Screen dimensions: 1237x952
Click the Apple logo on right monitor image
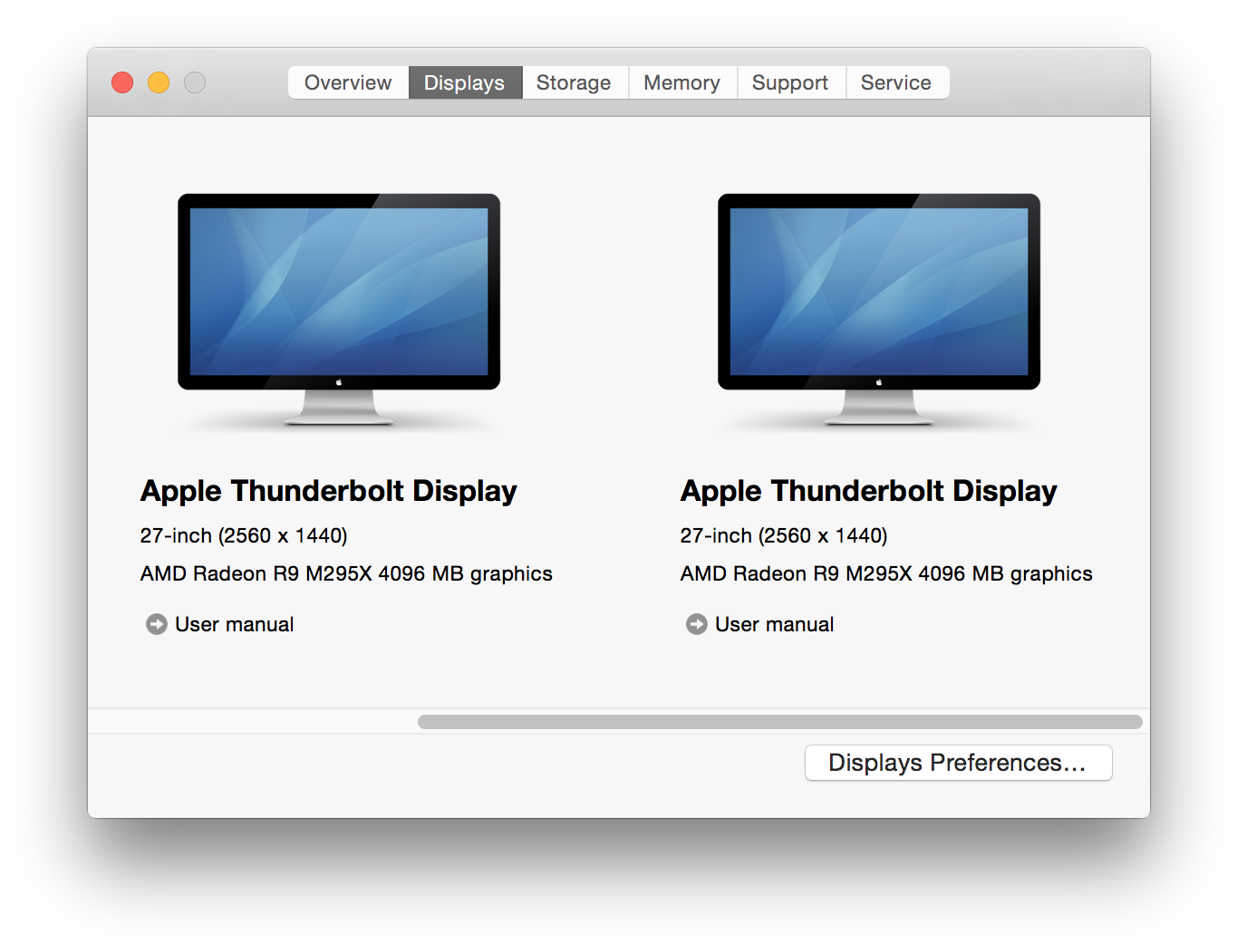pyautogui.click(x=879, y=382)
